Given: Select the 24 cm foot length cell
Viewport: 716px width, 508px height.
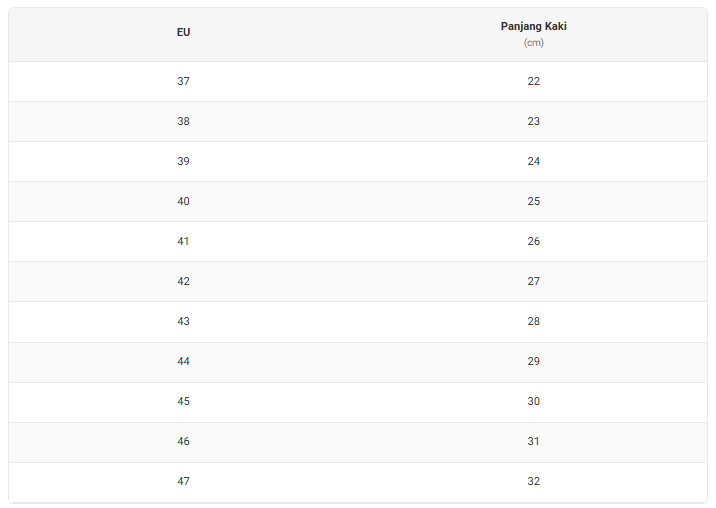Looking at the screenshot, I should point(533,161).
